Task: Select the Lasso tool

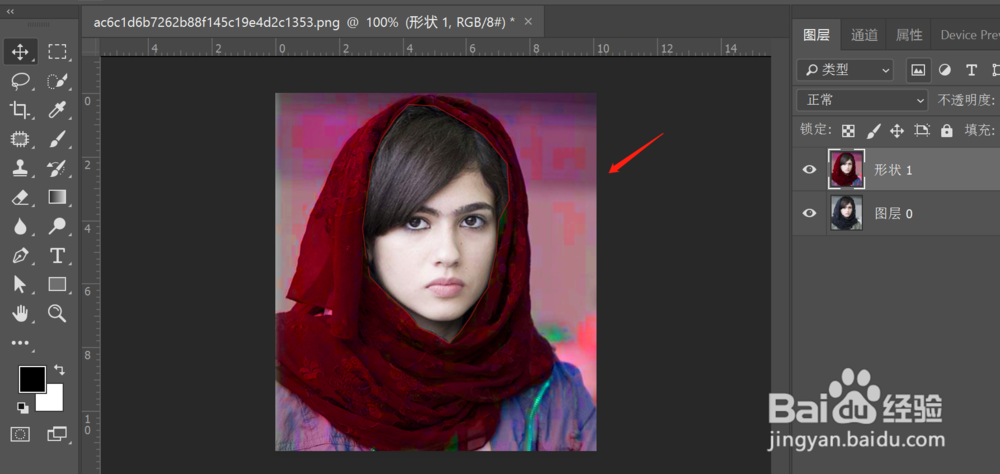Action: (20, 81)
